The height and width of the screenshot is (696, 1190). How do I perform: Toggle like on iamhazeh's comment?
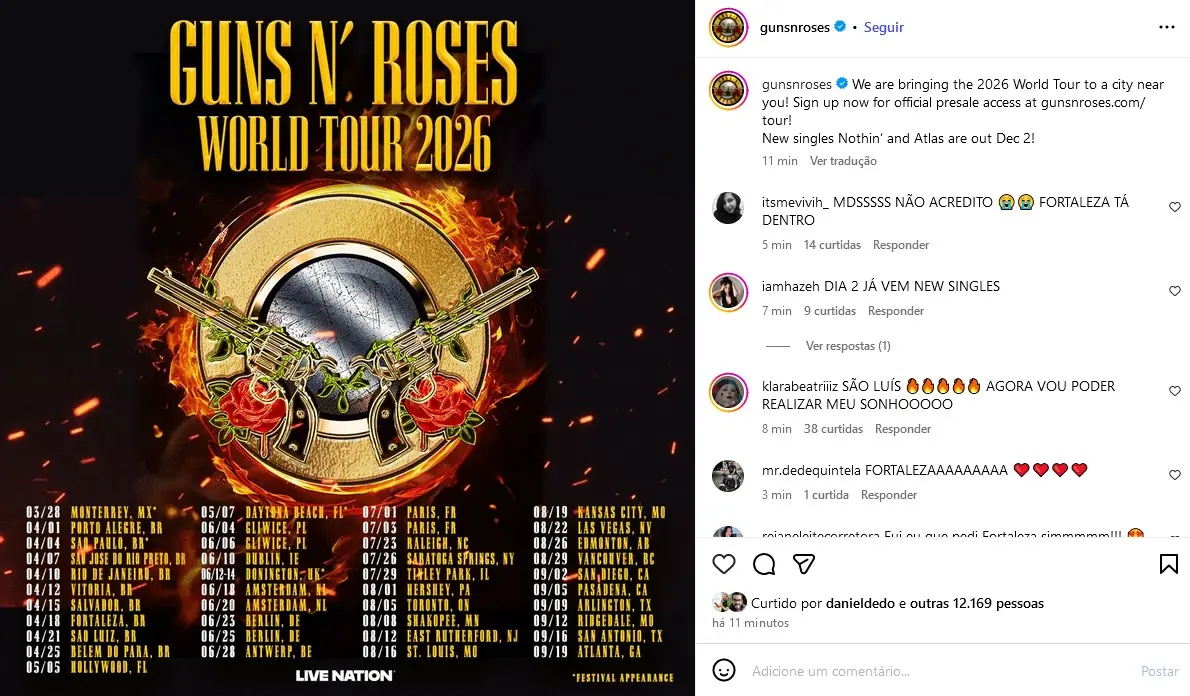coord(1174,291)
